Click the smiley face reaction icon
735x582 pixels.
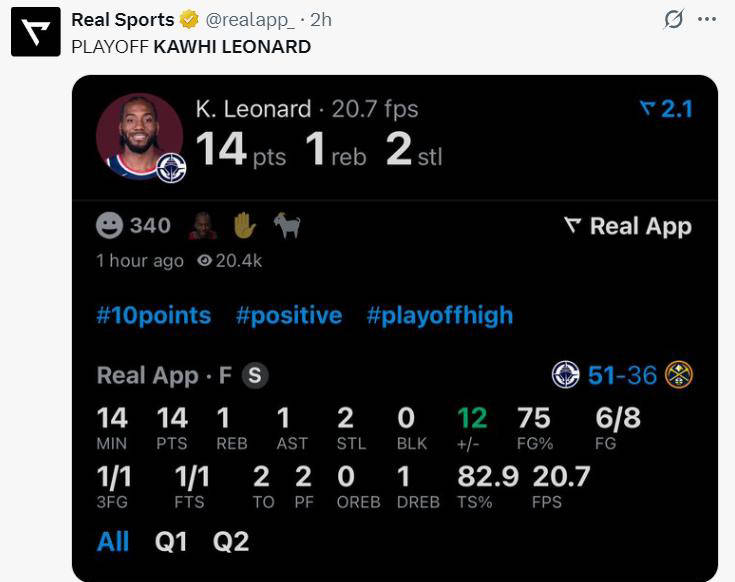tap(109, 226)
